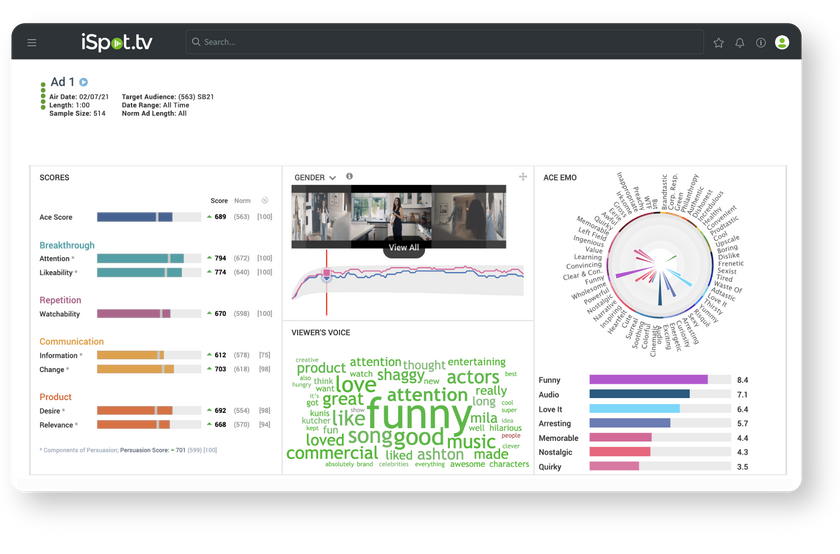Open the Breakthrough section heading
The image size is (840, 554).
coord(67,245)
